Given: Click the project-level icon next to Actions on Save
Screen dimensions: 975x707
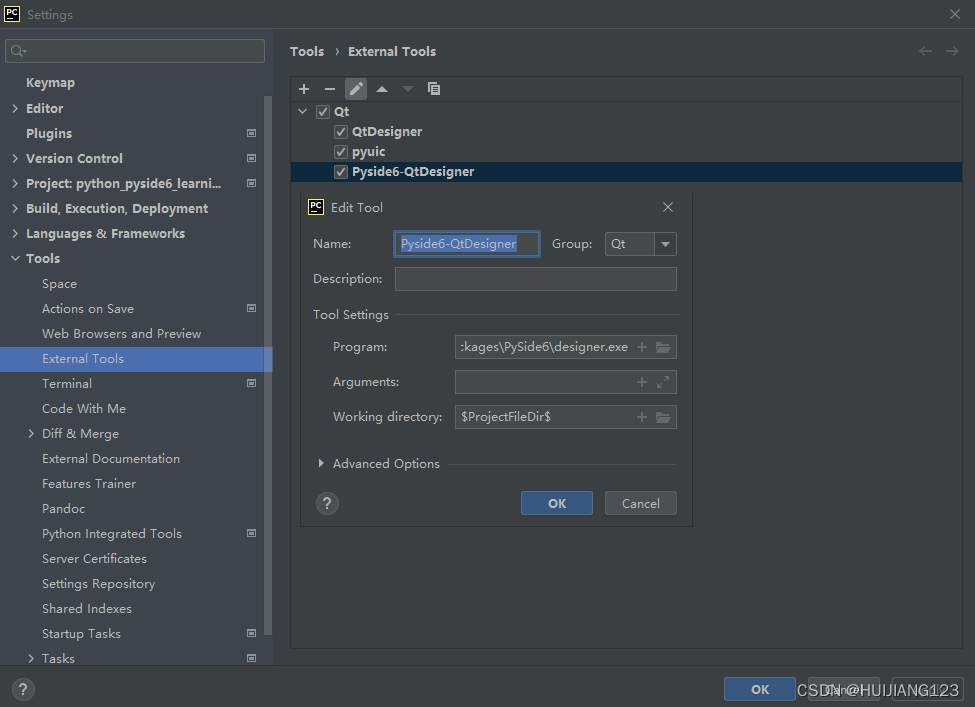Looking at the screenshot, I should [x=251, y=308].
